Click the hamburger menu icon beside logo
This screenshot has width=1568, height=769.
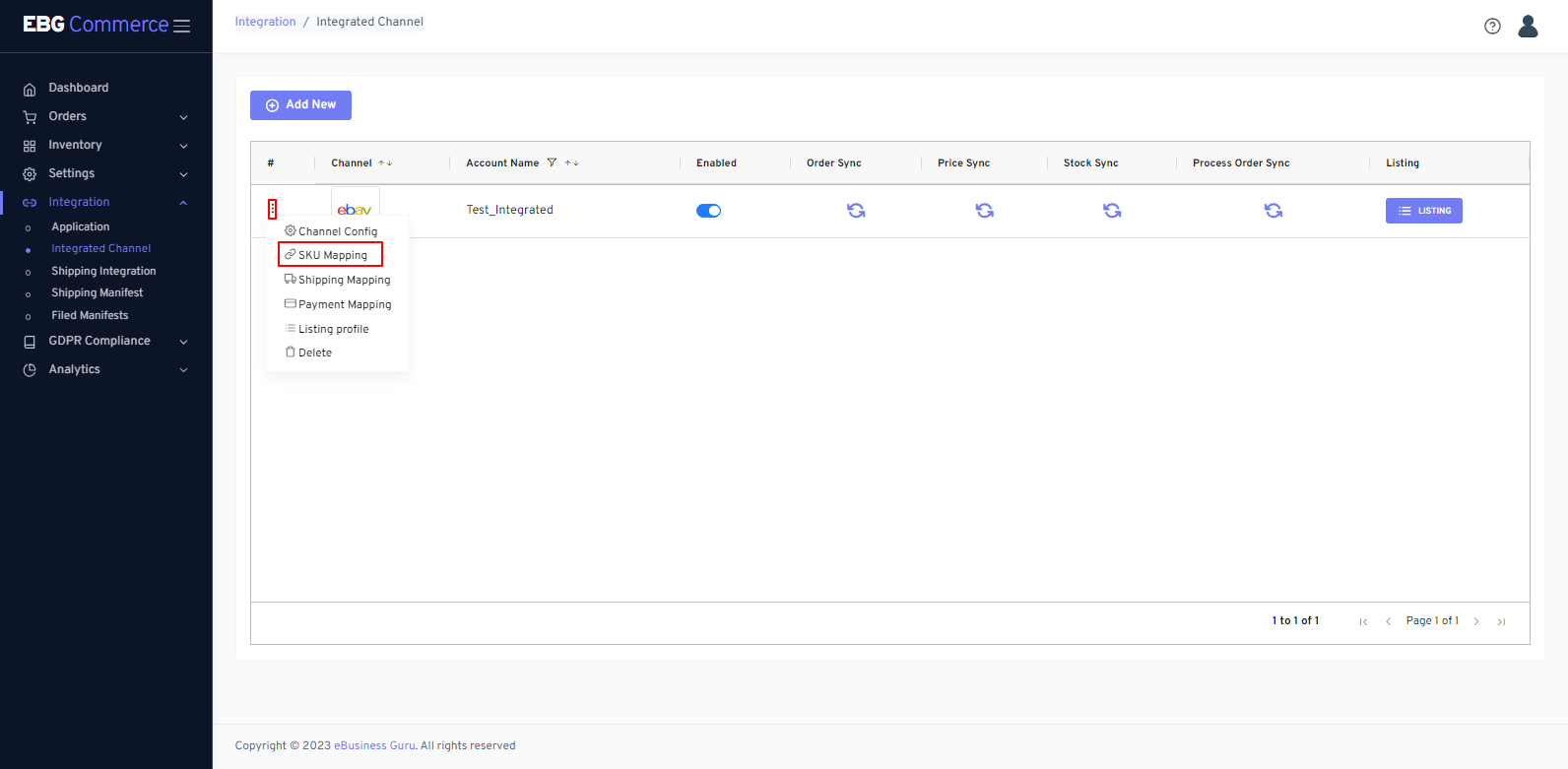tap(182, 27)
